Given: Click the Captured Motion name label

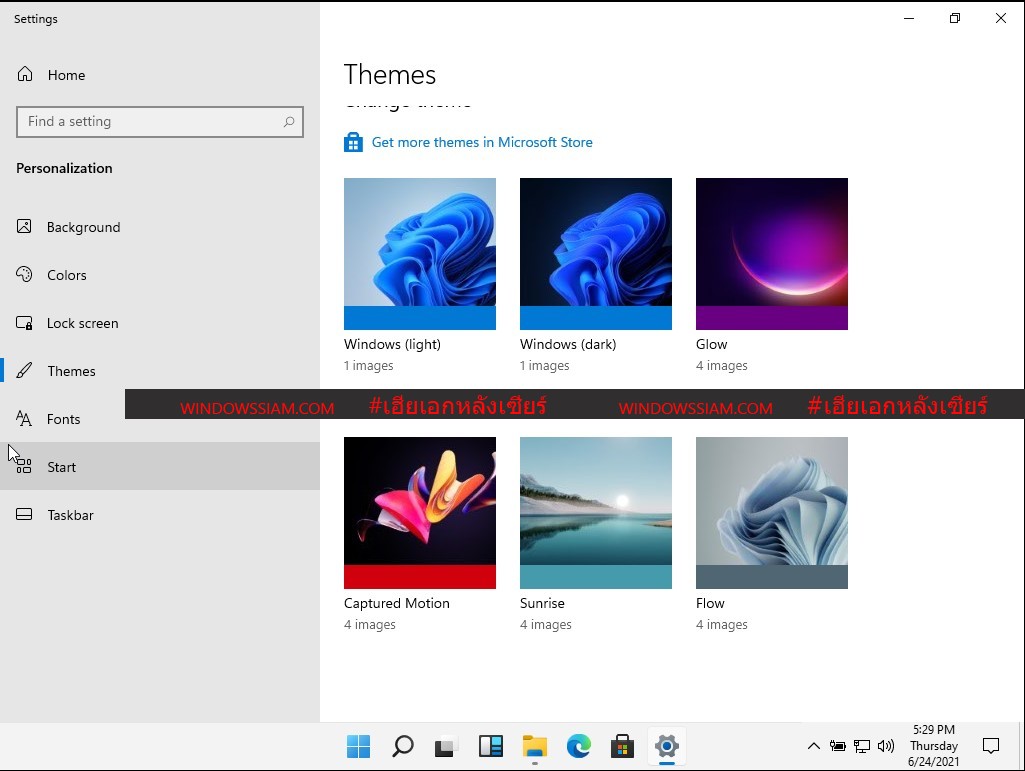Looking at the screenshot, I should pos(397,603).
